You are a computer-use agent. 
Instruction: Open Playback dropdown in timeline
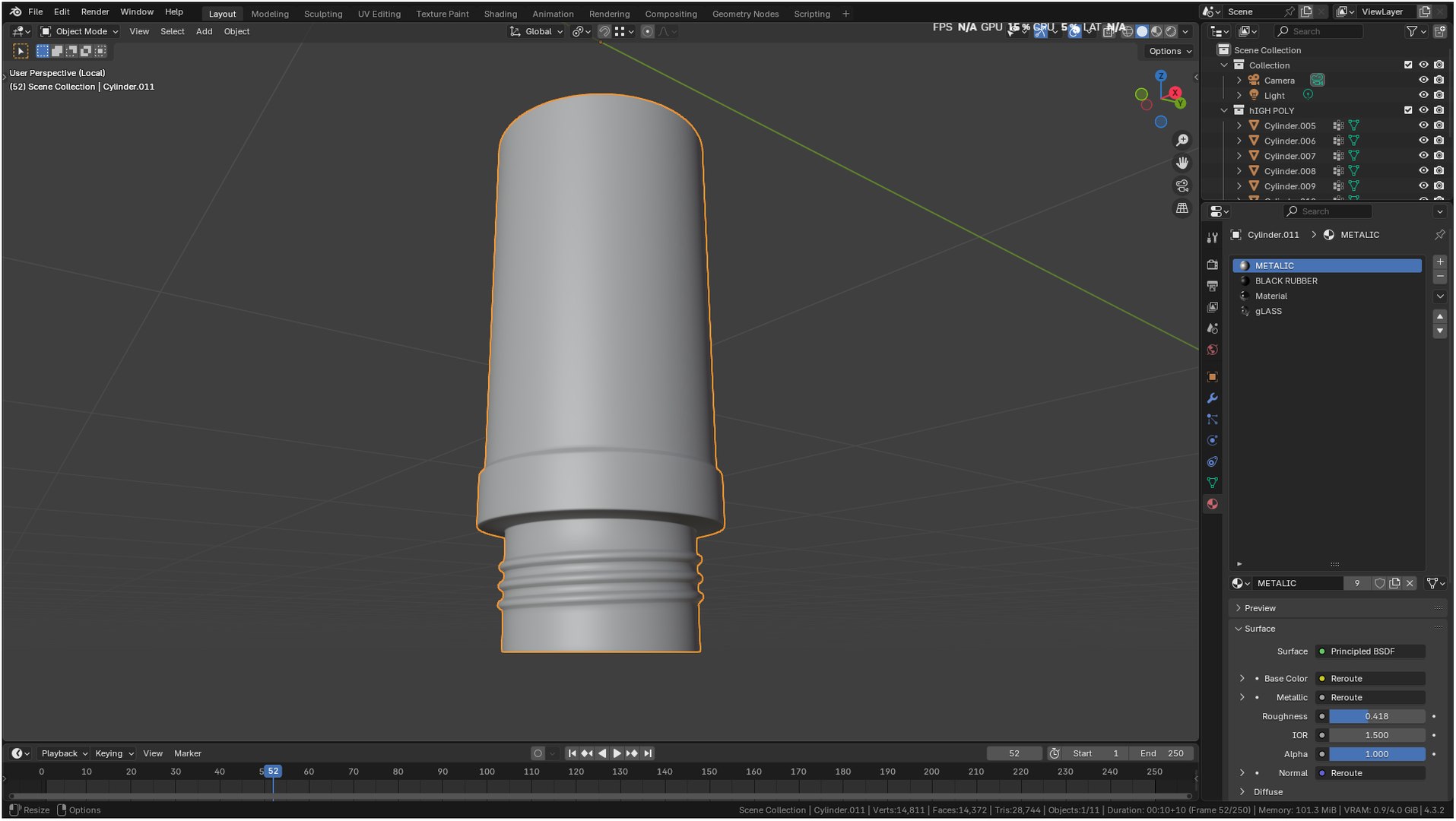[64, 754]
